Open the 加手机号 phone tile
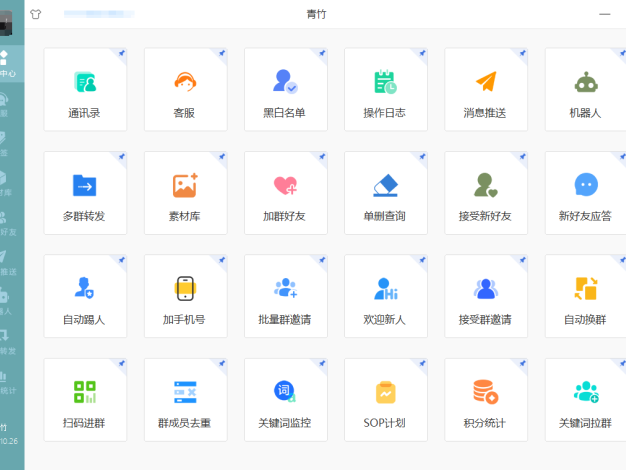Screen dimensions: 626x470 pyautogui.click(x=185, y=296)
